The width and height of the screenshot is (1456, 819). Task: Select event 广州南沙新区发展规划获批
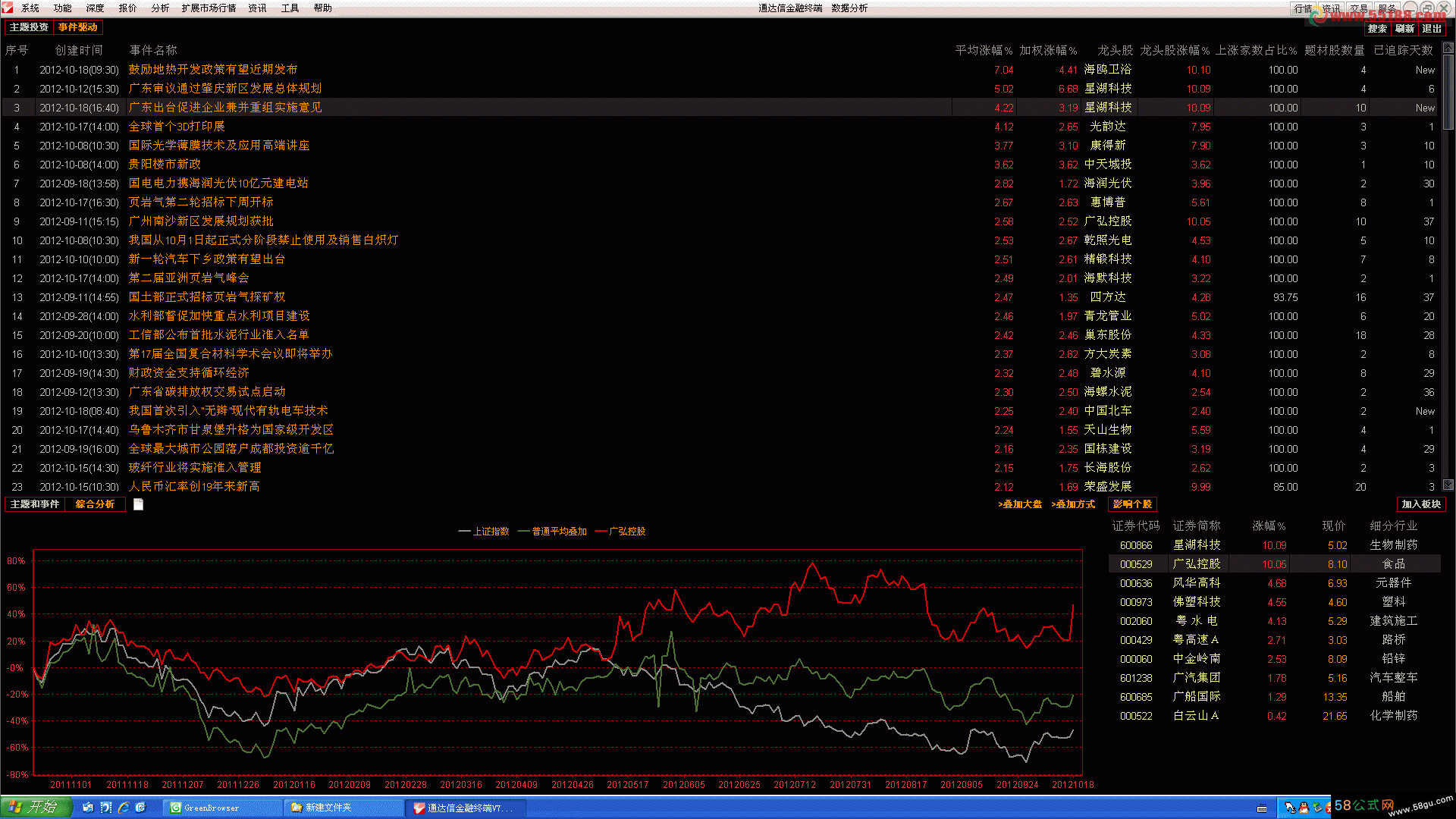201,221
